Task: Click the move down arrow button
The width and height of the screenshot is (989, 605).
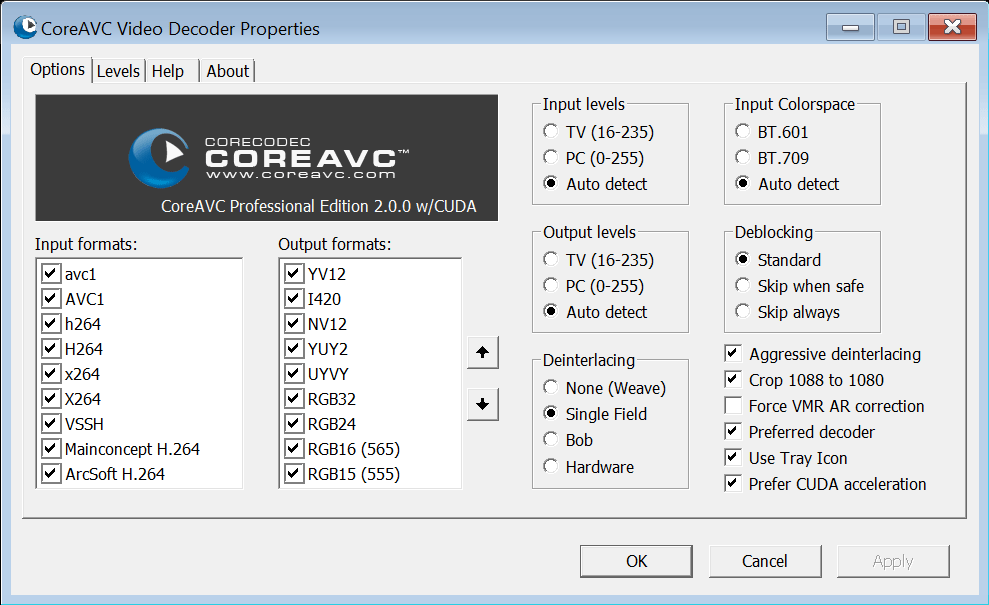Action: pos(482,404)
